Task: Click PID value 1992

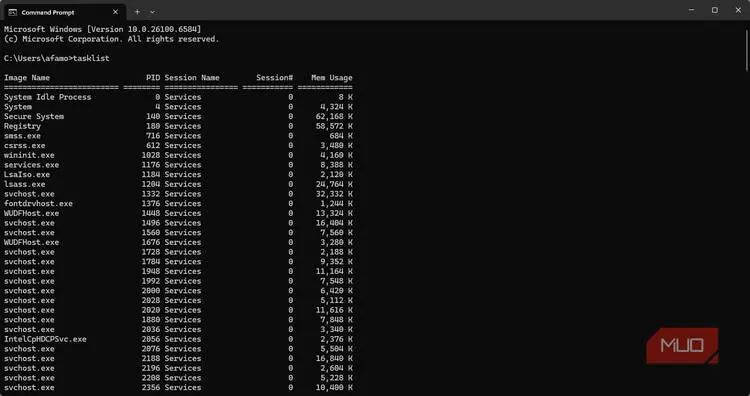Action: [151, 281]
